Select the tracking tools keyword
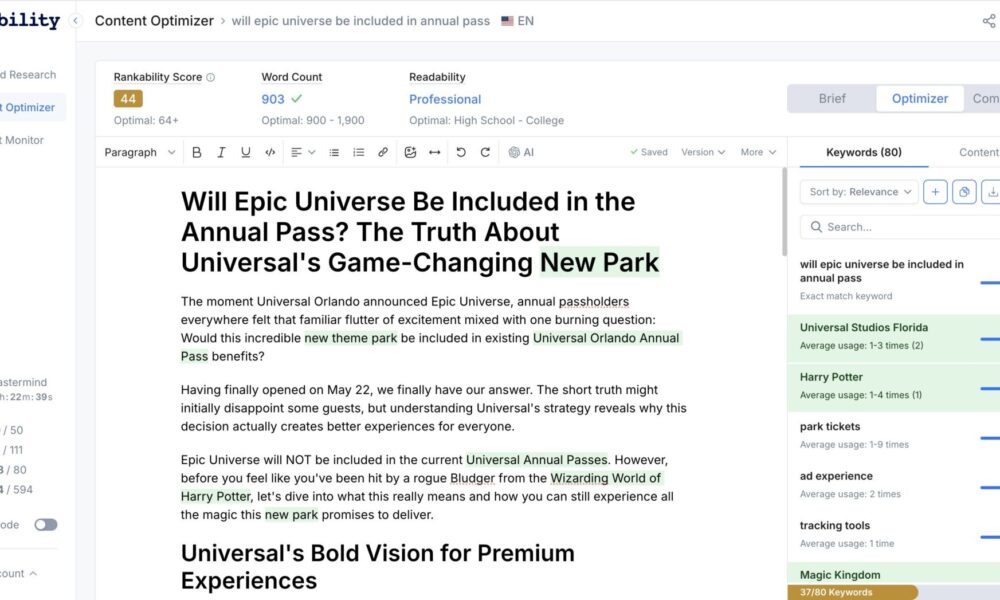 (x=893, y=534)
